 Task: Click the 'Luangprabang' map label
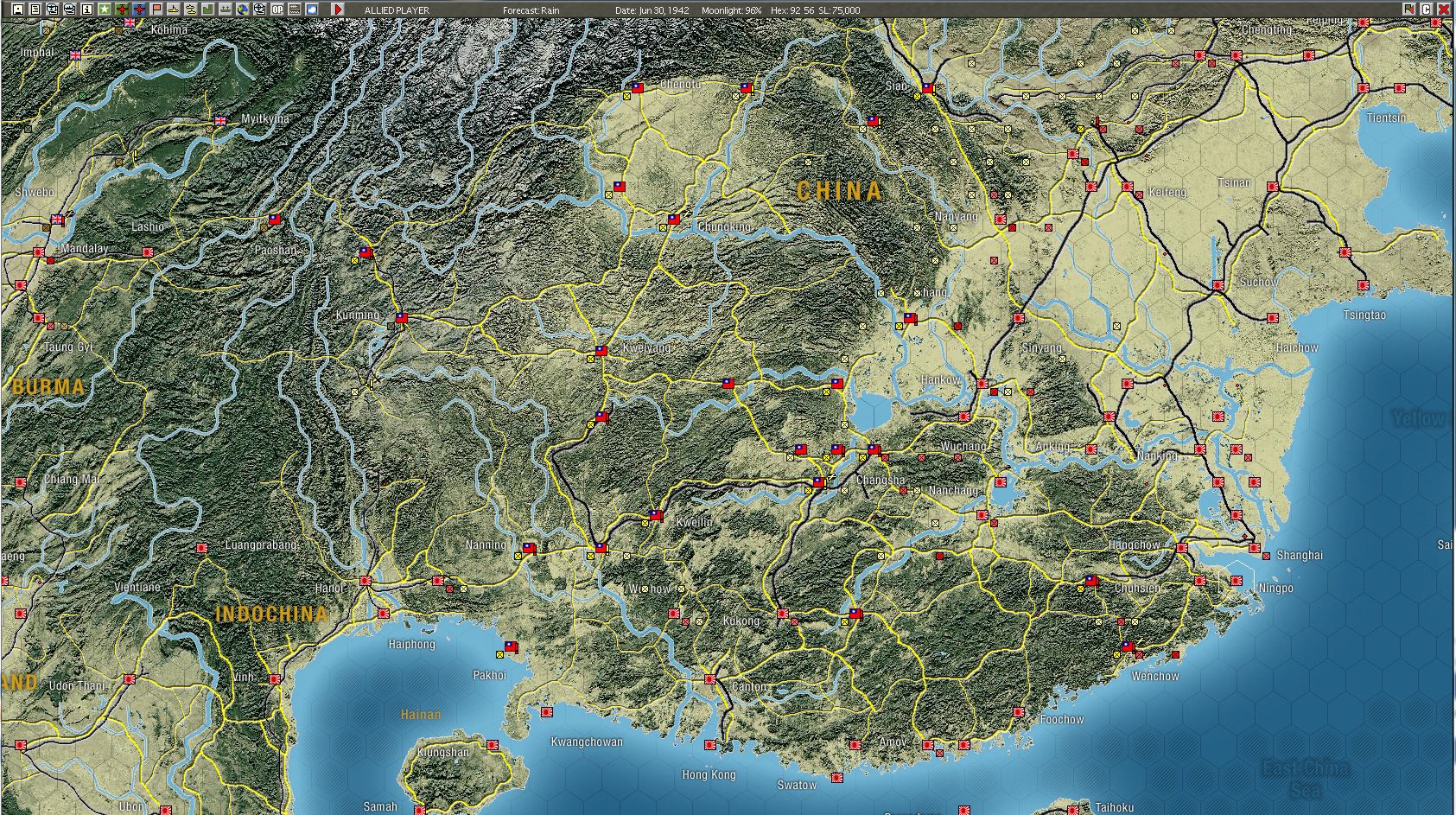tap(261, 545)
